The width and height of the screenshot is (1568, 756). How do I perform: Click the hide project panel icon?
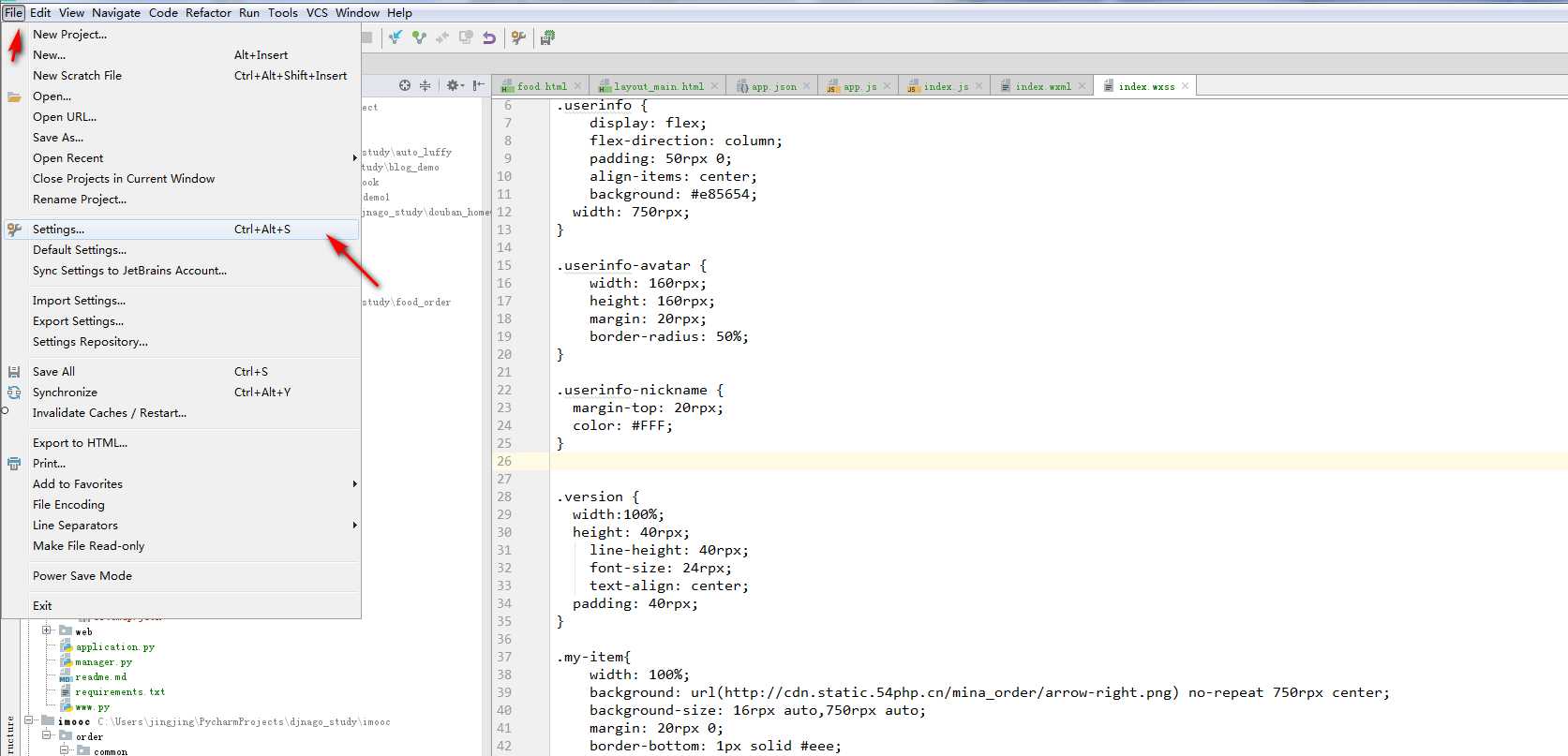(478, 85)
